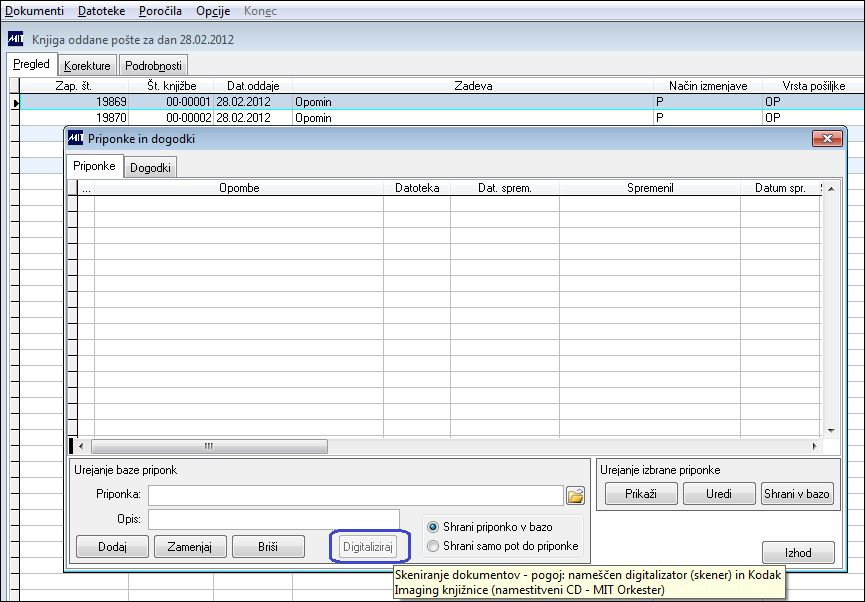Switch to the Podrobnosti tab
The image size is (865, 602).
coord(153,66)
